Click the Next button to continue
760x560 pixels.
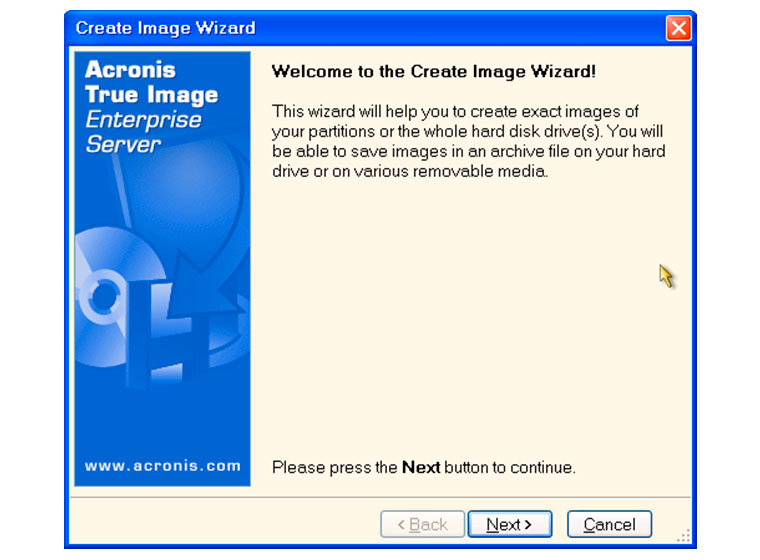point(509,524)
